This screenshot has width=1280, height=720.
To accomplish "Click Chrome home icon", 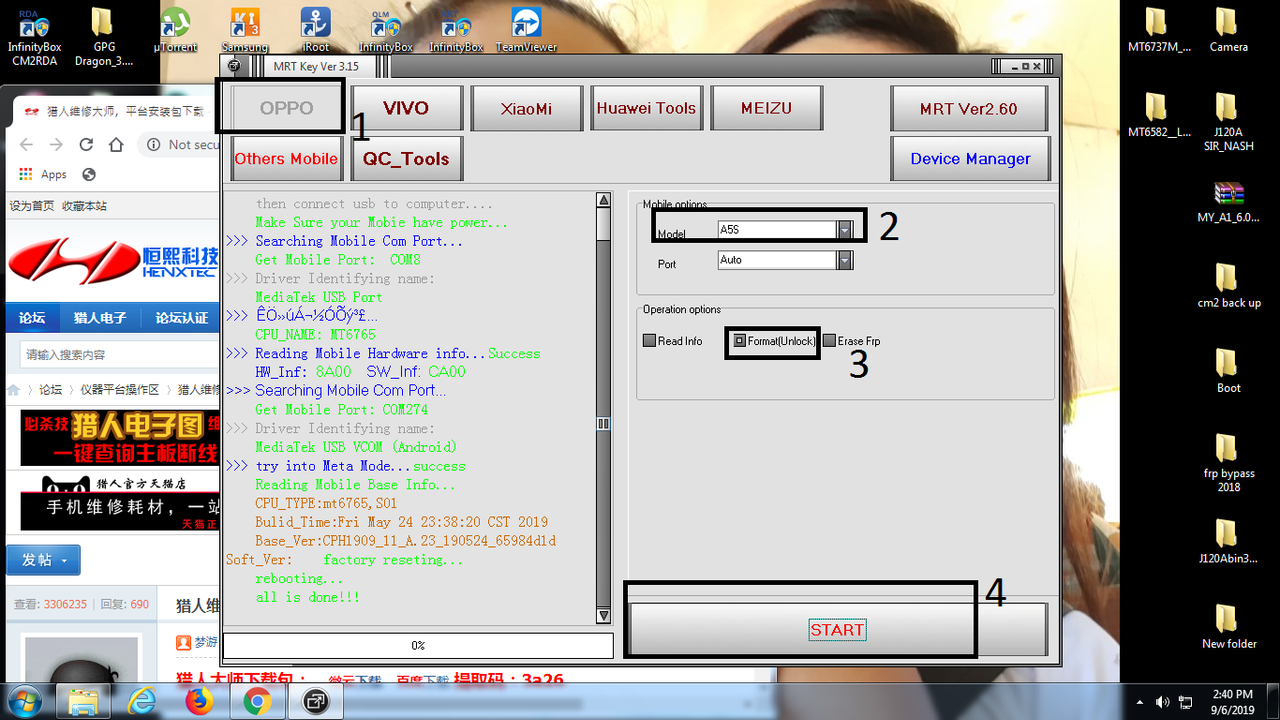I will tap(117, 145).
